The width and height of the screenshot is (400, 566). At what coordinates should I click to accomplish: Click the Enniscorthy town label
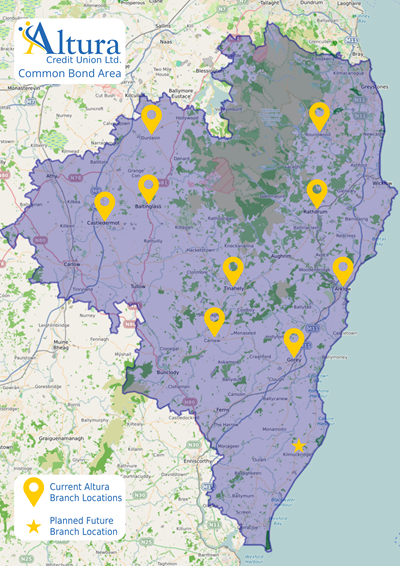[x=197, y=461]
